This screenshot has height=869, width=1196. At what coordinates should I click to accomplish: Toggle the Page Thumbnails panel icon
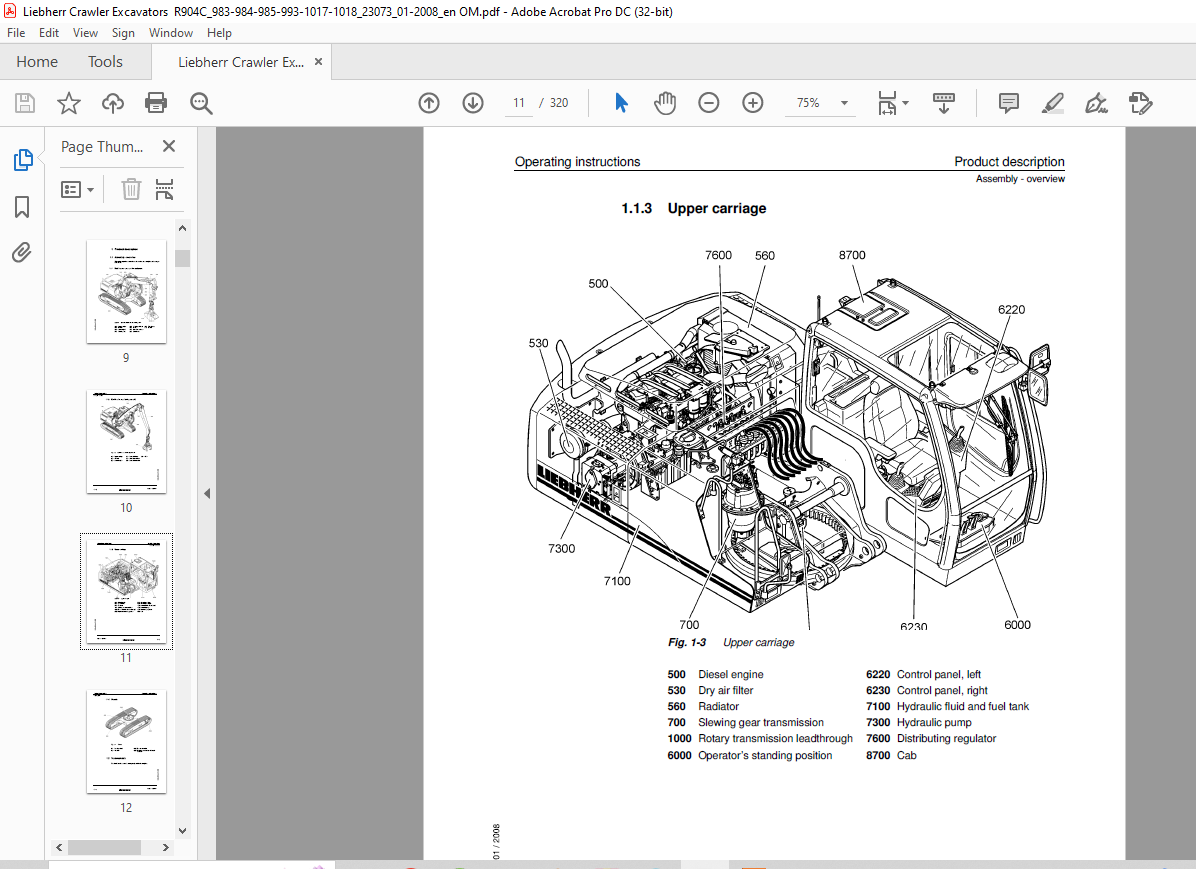coord(23,159)
